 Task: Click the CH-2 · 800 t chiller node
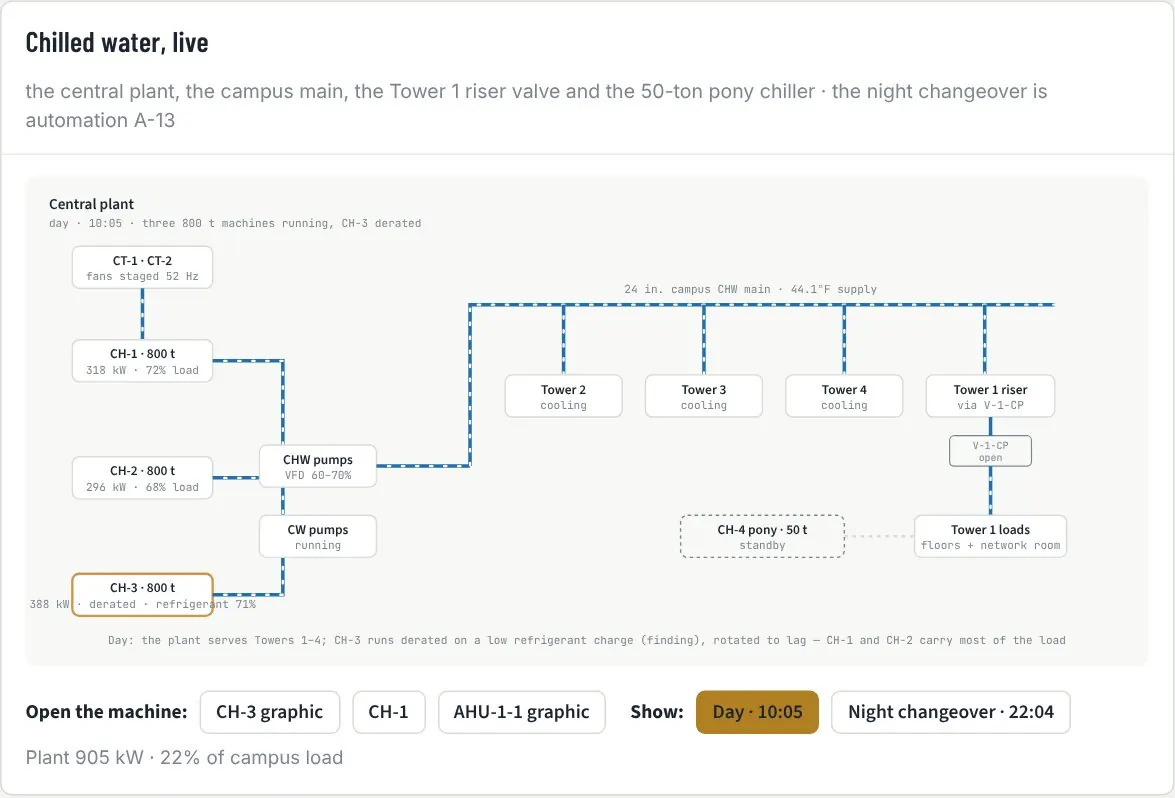[x=142, y=478]
